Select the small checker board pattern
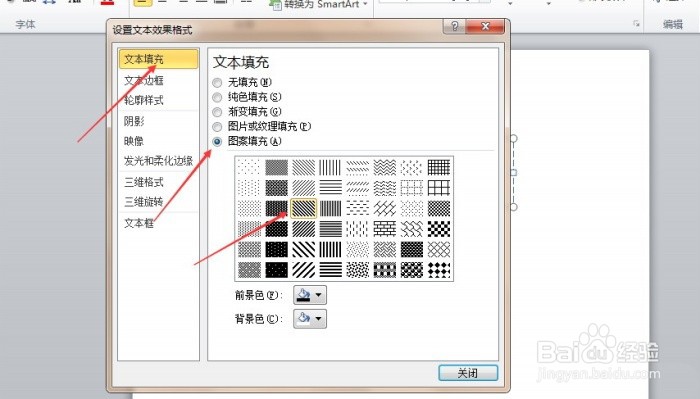Screen dimensions: 700x399 coord(438,208)
